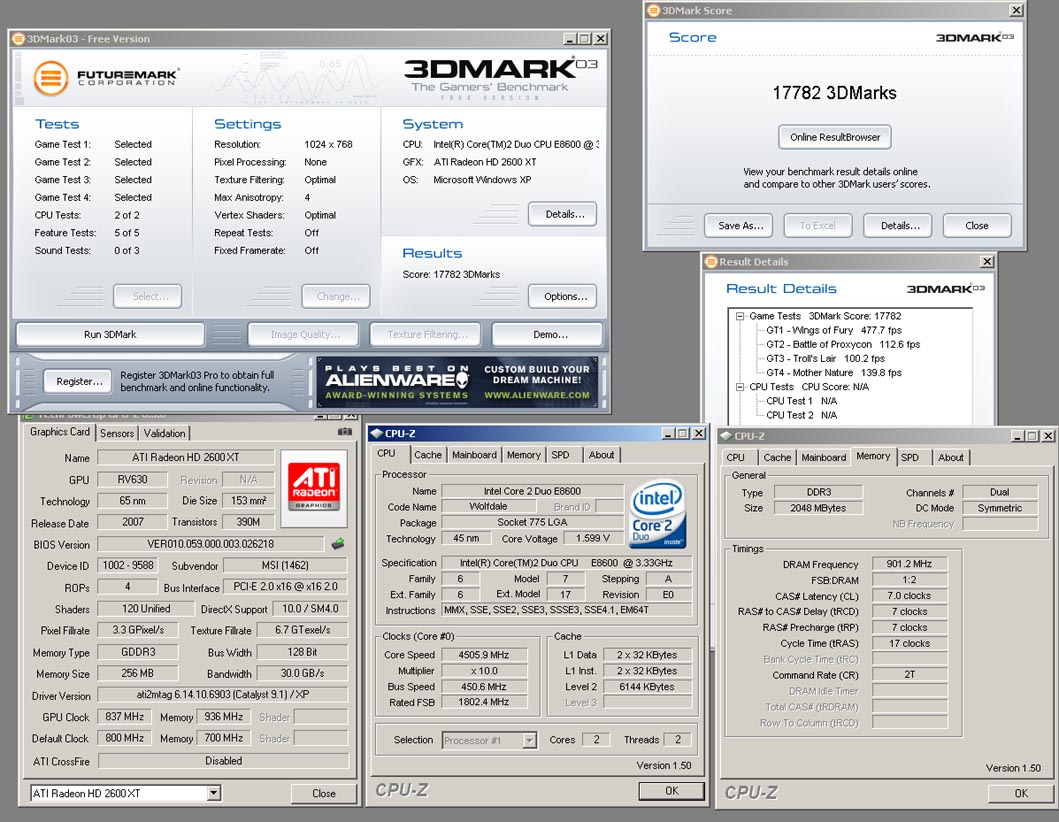The image size is (1059, 822).
Task: Switch to Sensors tab in GPU-Z
Action: (117, 433)
